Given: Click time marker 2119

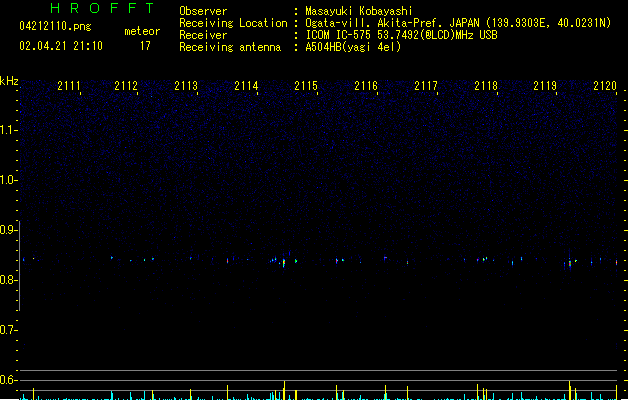Looking at the screenshot, I should (545, 86).
